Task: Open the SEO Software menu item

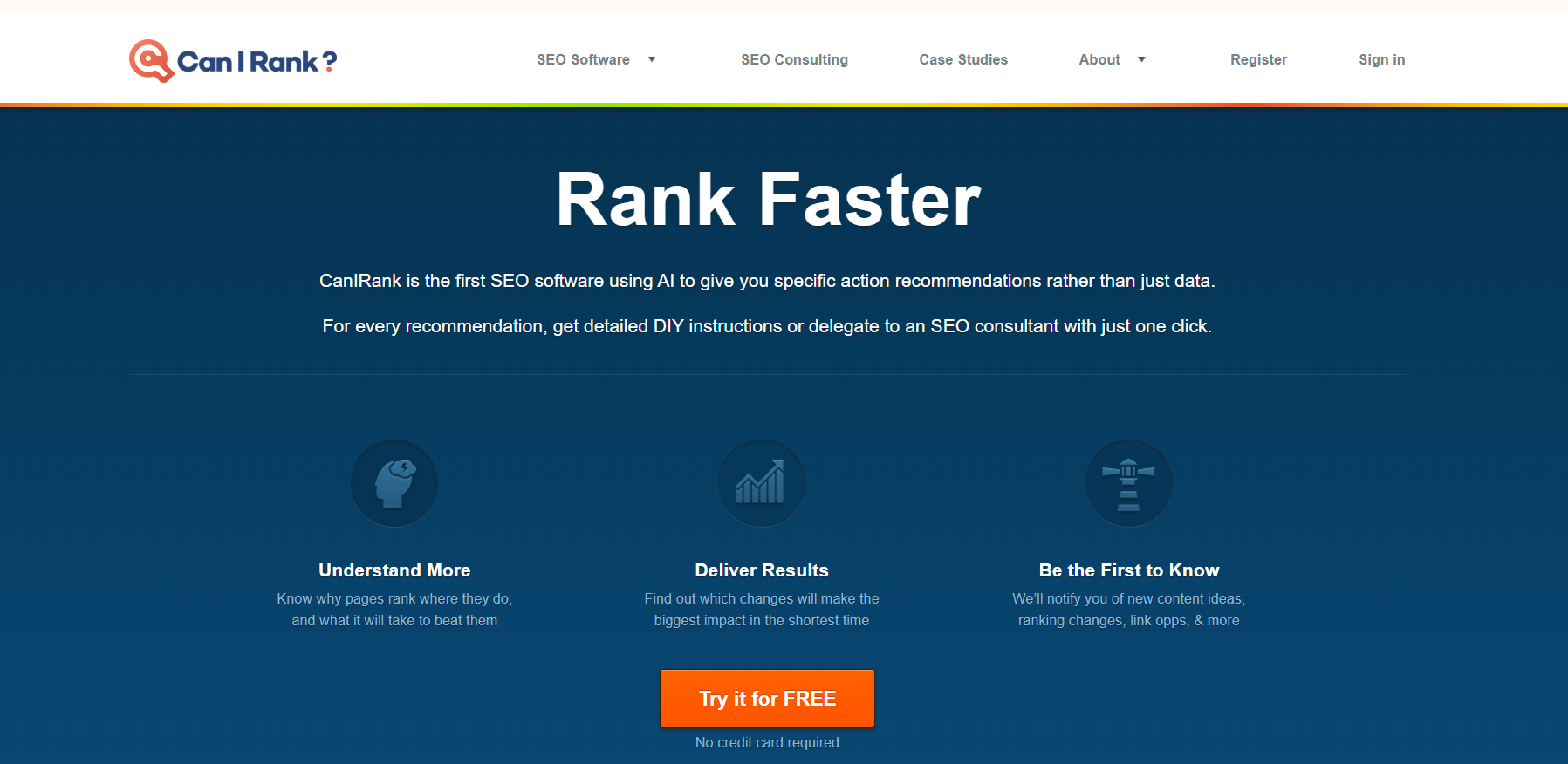Action: (583, 59)
